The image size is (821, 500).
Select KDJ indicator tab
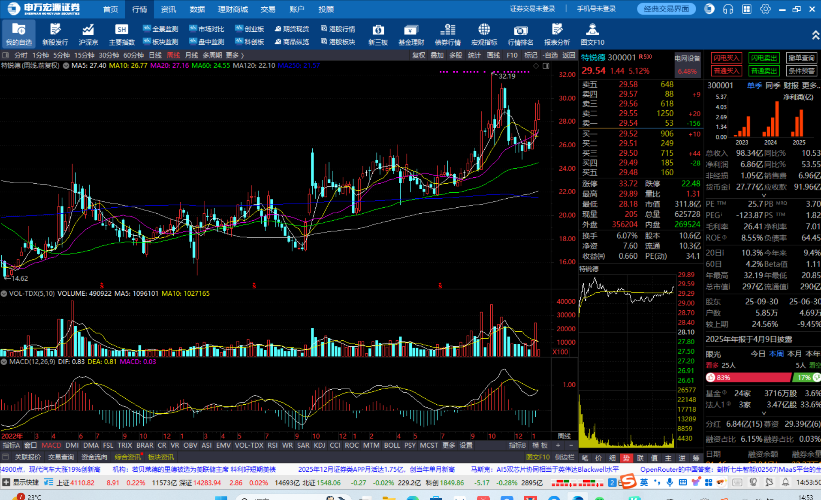pos(319,446)
